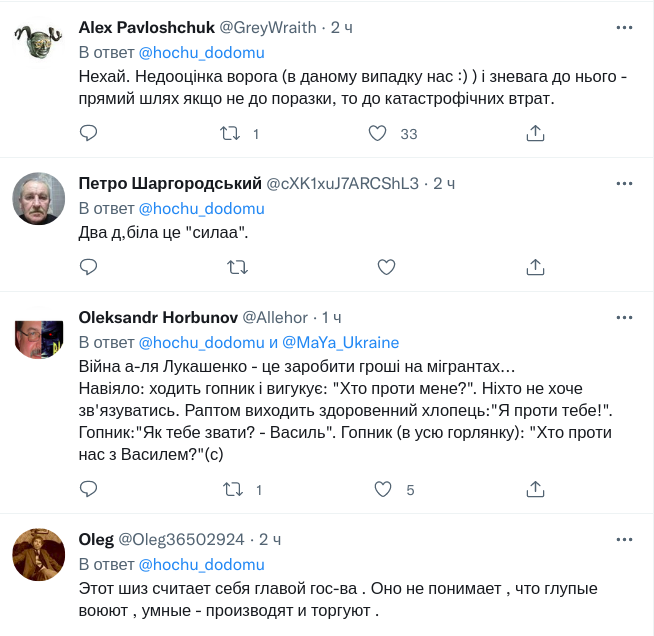The width and height of the screenshot is (654, 636).
Task: Share Alex Pavloshchuk's tweet
Action: click(534, 133)
